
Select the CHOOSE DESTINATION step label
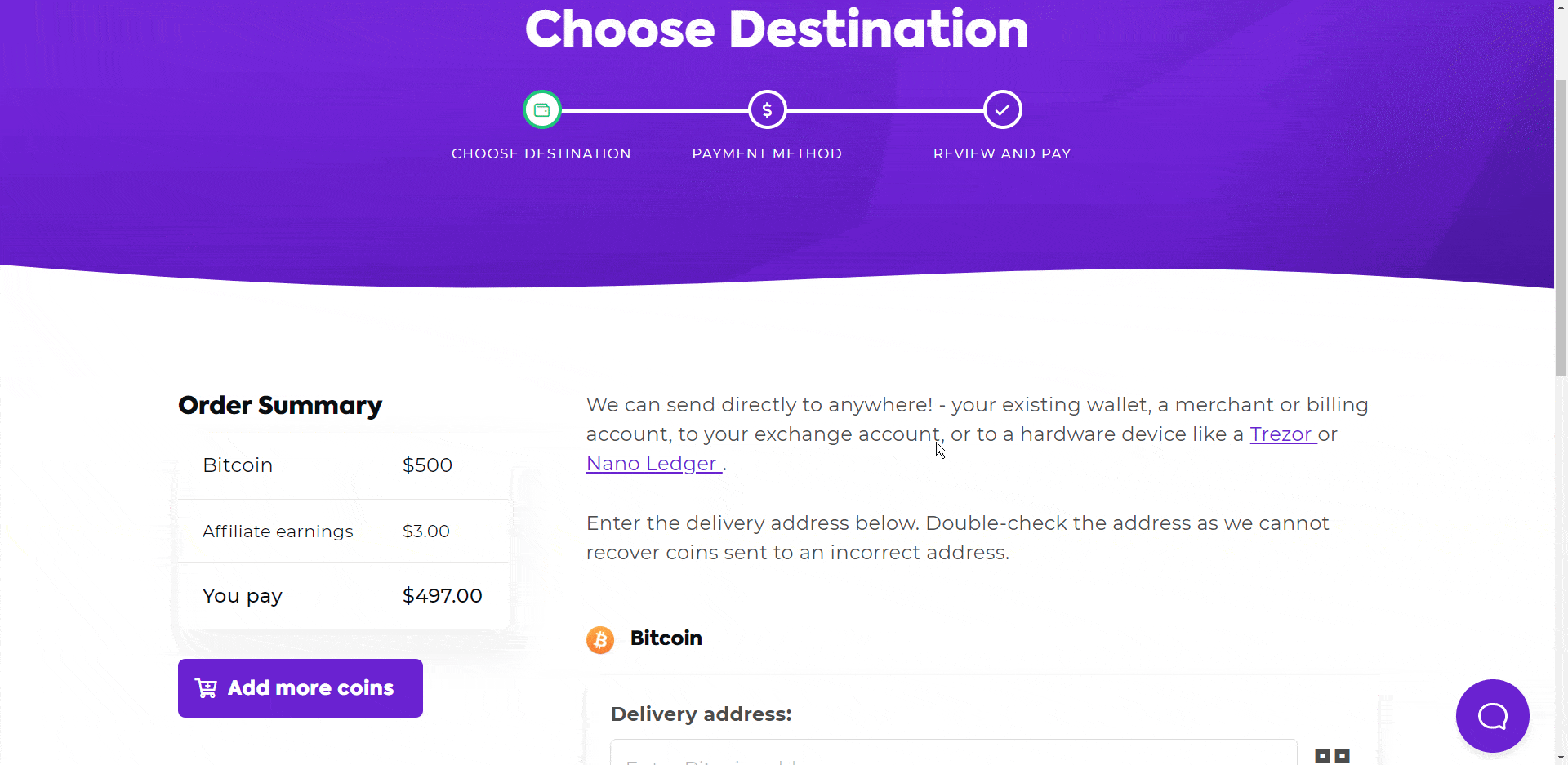click(541, 153)
